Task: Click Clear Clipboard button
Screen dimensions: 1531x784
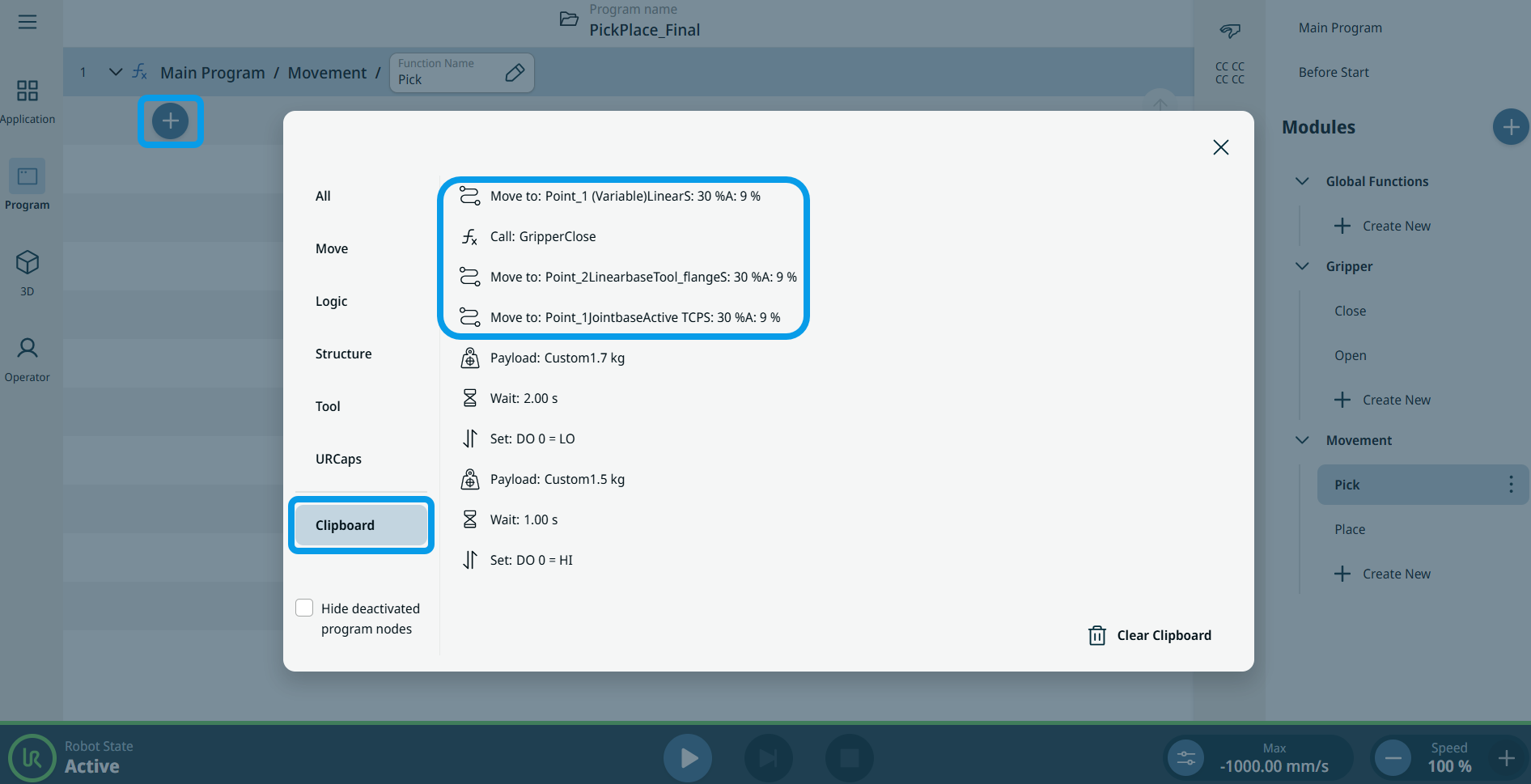Action: [1150, 635]
